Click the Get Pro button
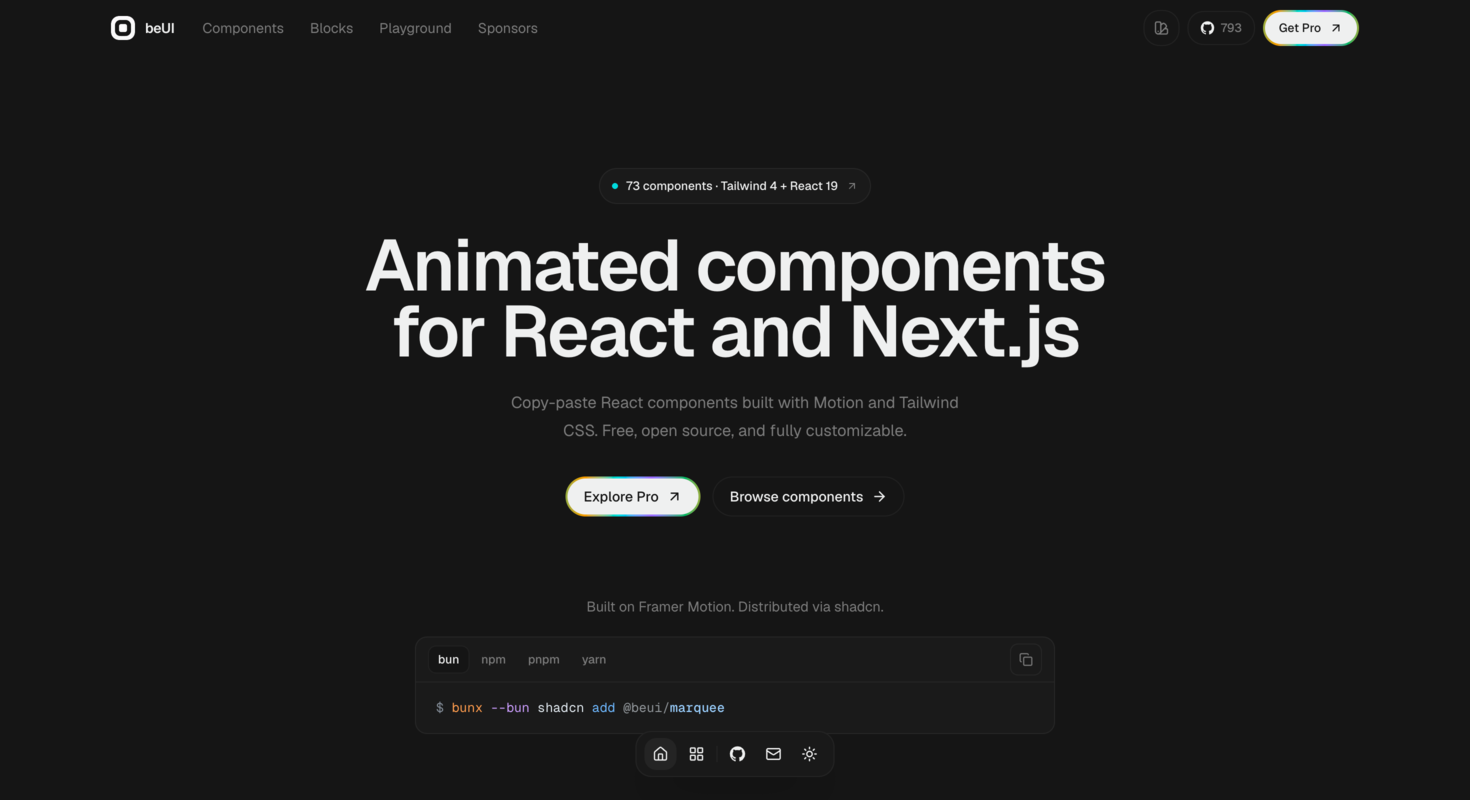Viewport: 1470px width, 800px height. [1310, 28]
